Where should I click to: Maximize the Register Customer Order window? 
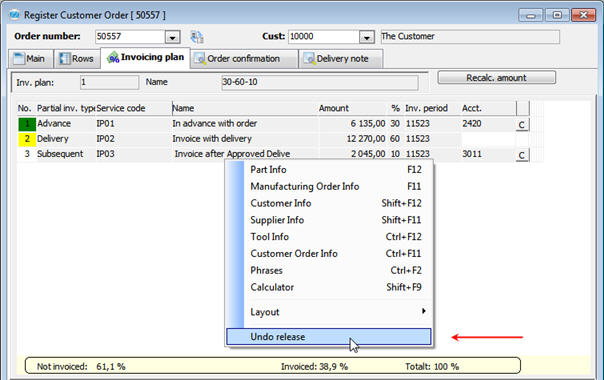click(557, 15)
